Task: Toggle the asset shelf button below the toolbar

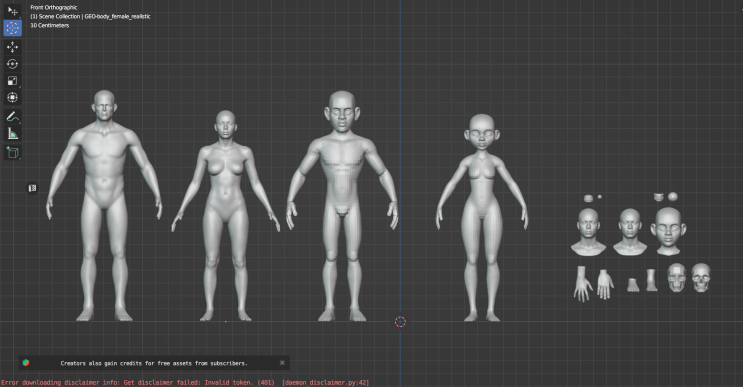Action: pyautogui.click(x=32, y=188)
